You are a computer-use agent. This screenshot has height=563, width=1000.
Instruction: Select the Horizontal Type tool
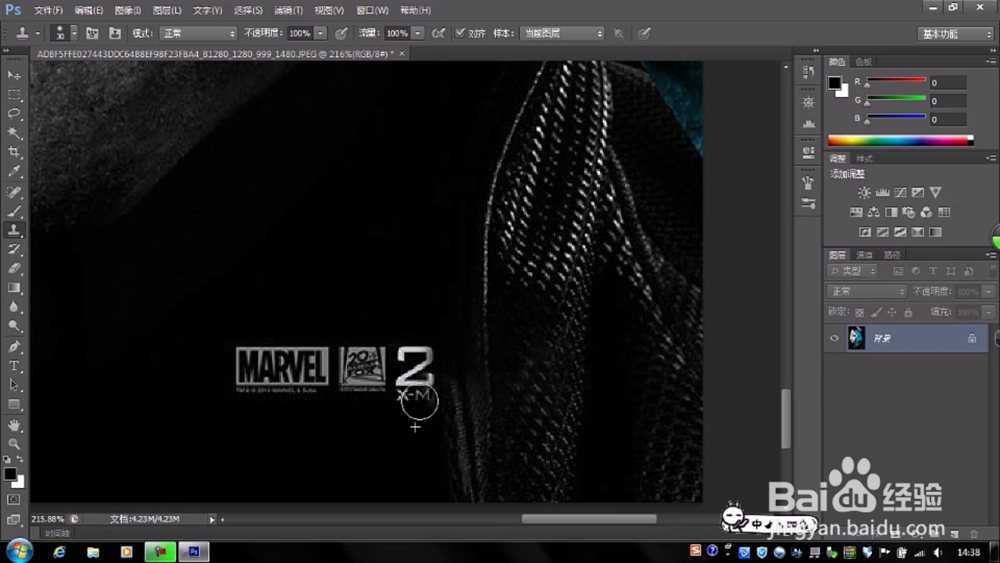tap(14, 365)
